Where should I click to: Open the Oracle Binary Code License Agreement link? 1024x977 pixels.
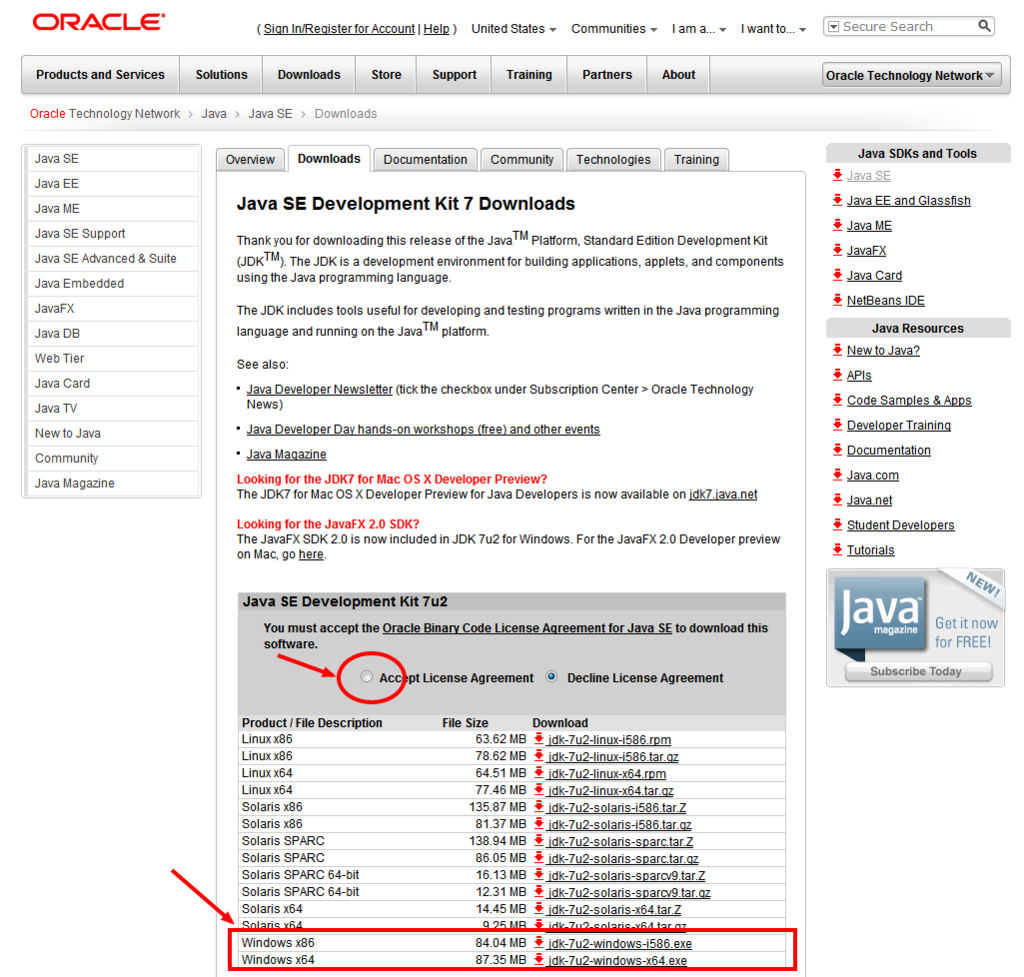[x=527, y=628]
